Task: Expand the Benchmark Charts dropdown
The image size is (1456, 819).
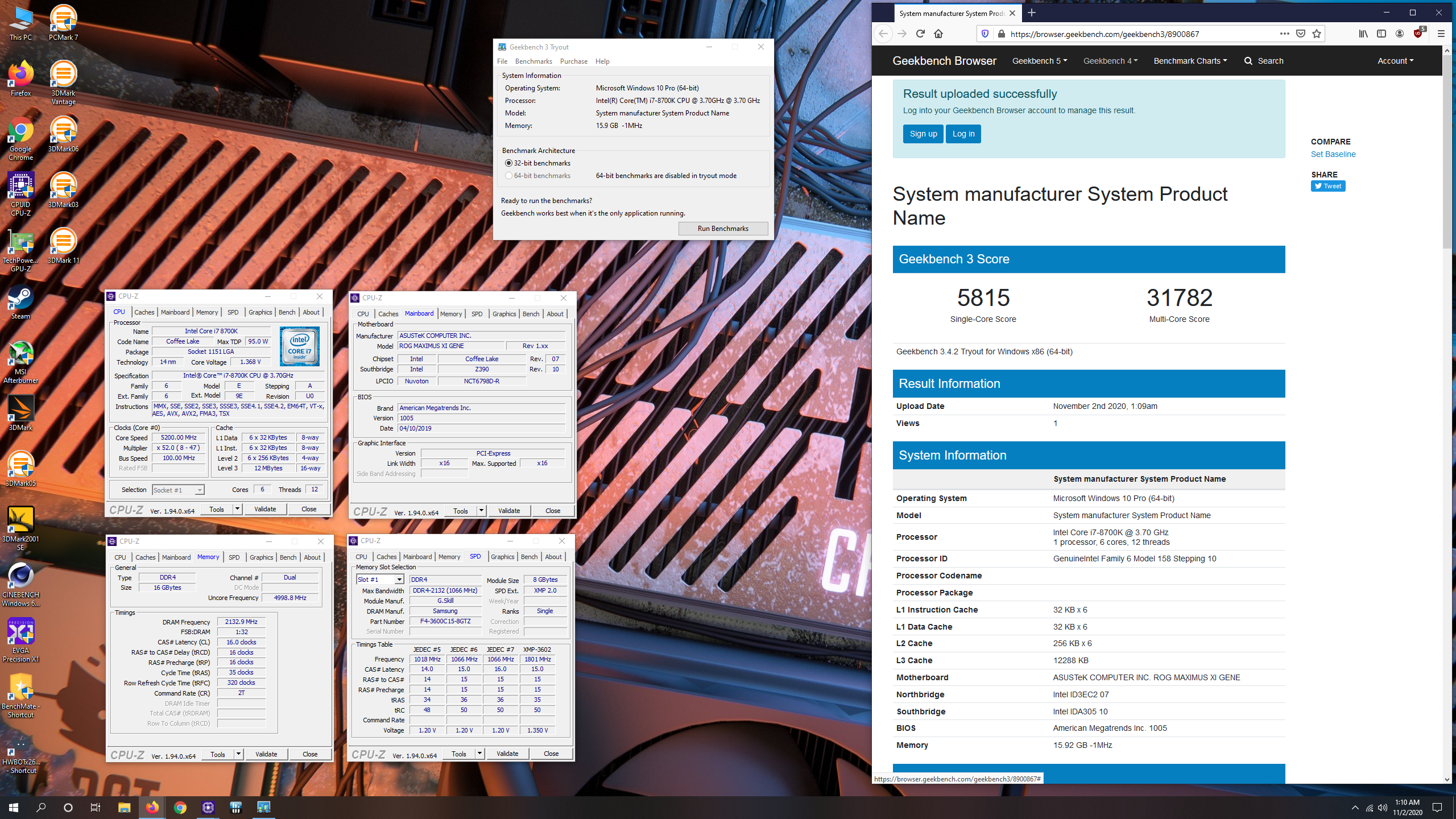Action: click(1190, 61)
